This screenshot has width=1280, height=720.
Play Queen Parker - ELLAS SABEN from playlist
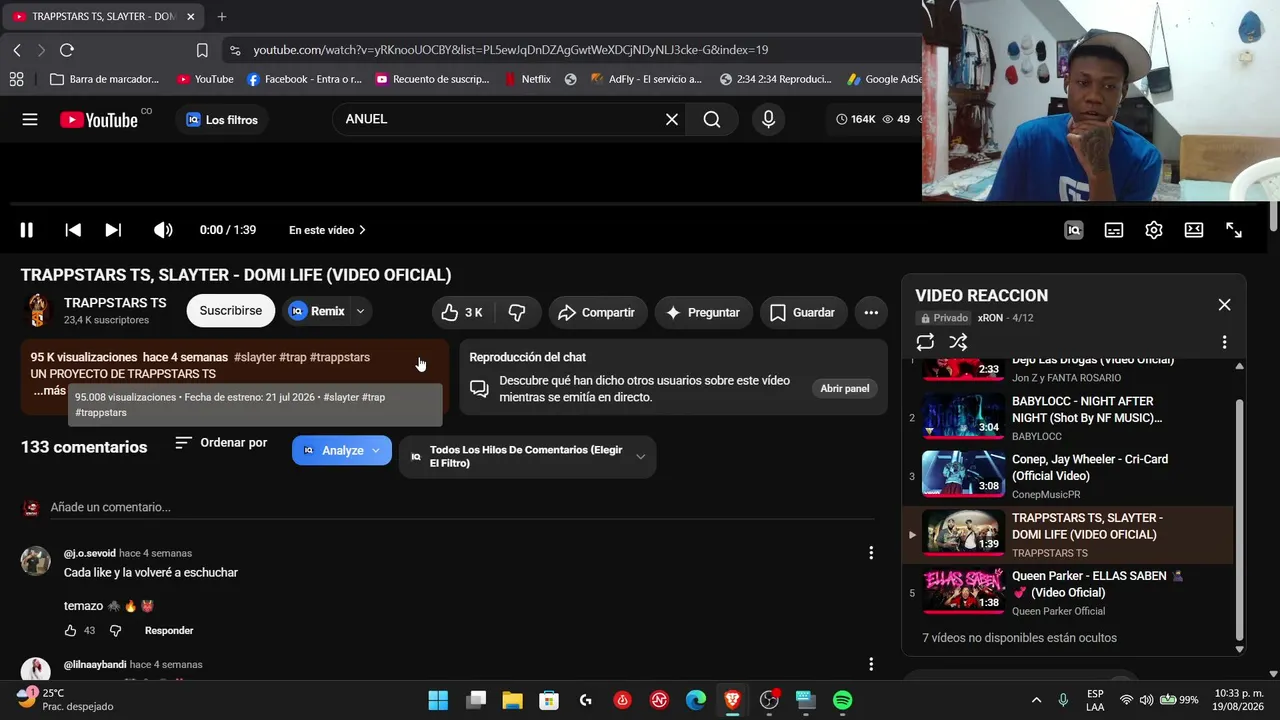pos(1069,592)
